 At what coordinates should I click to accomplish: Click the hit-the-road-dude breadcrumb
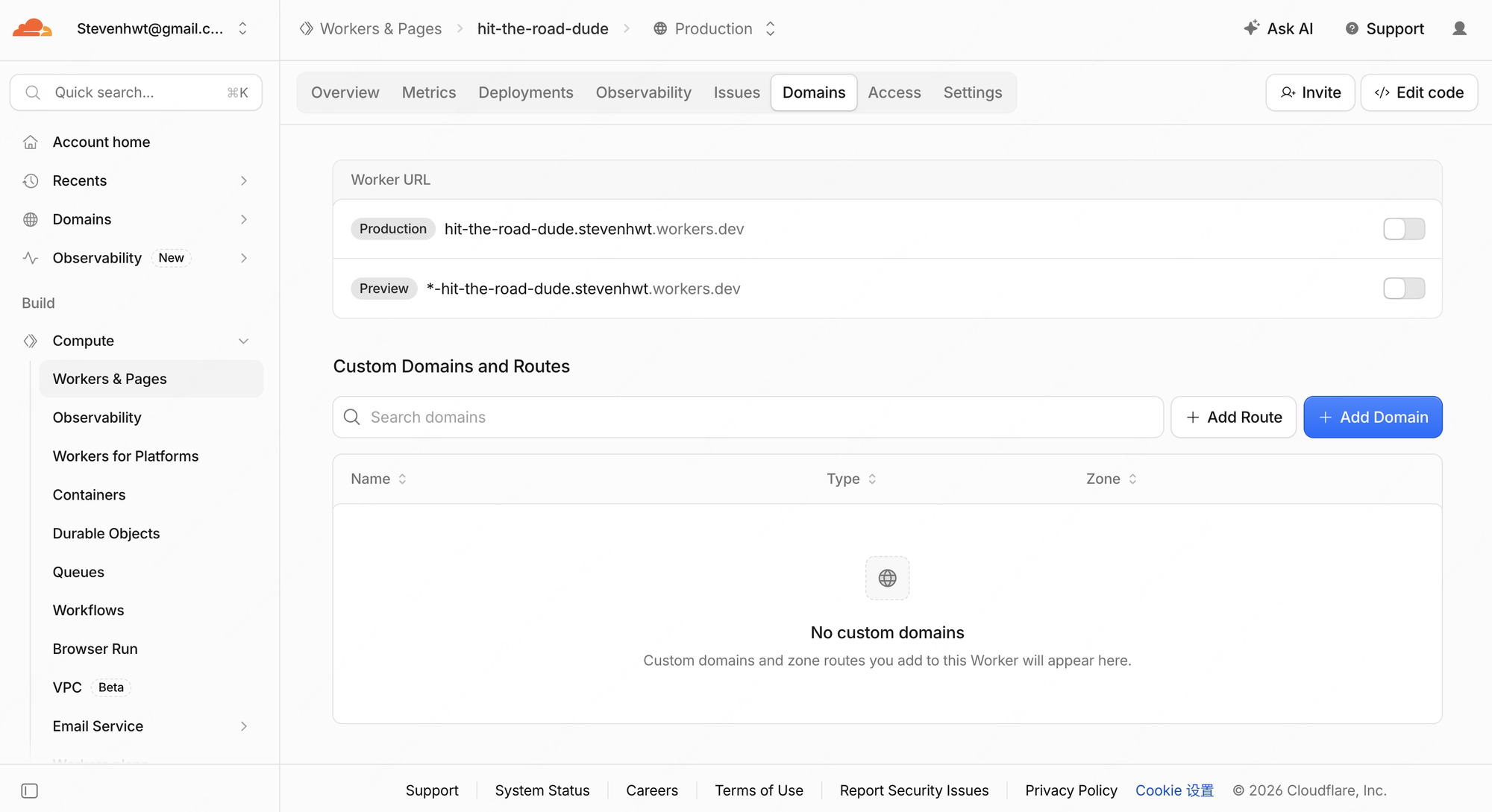point(543,28)
